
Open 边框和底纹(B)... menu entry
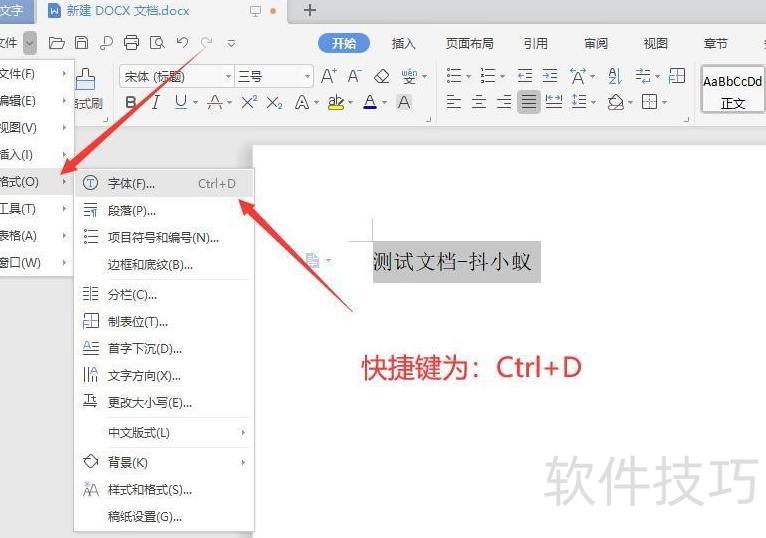[164, 265]
